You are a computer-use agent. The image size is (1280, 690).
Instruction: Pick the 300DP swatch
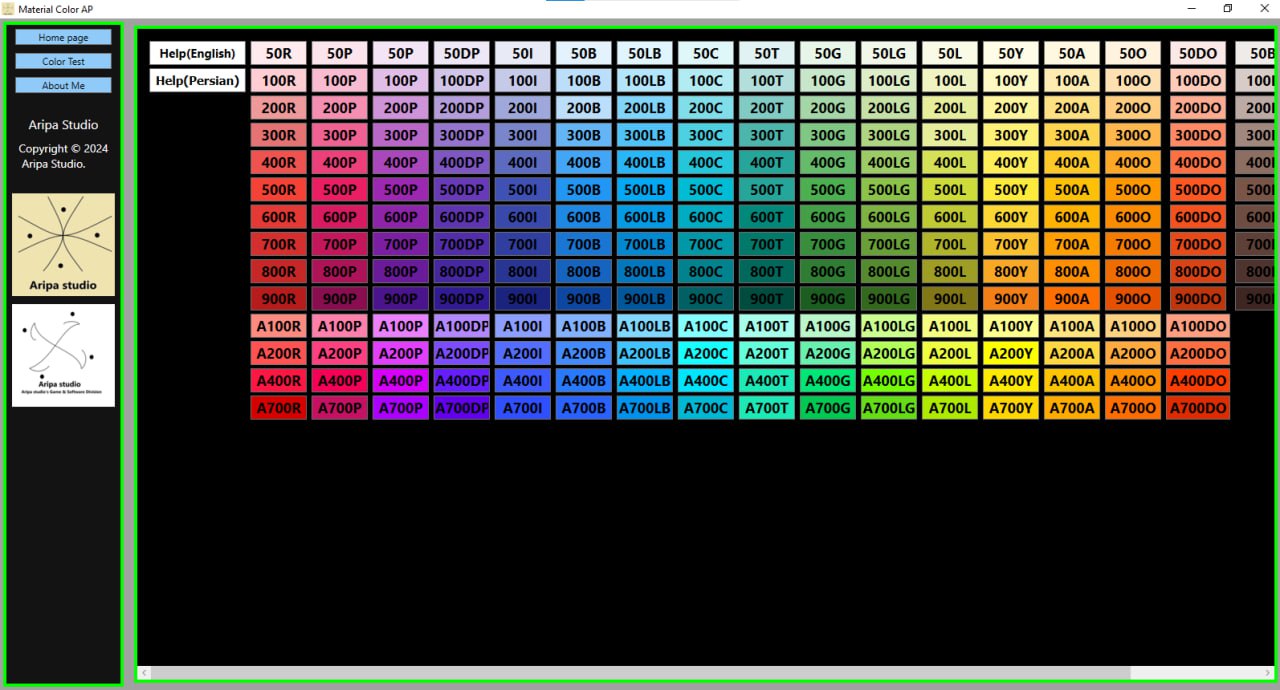point(462,135)
